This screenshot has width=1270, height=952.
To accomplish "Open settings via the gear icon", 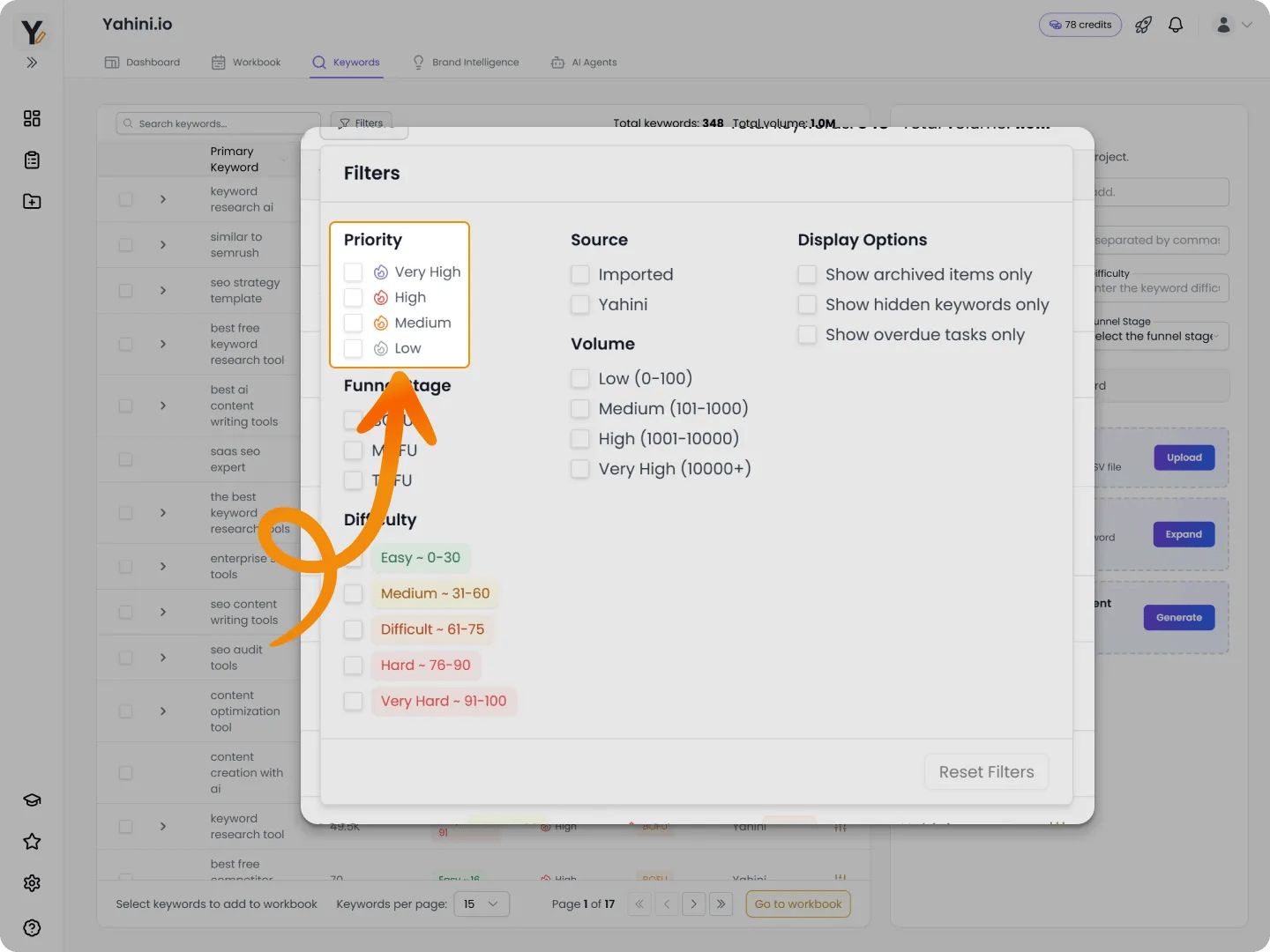I will (32, 883).
